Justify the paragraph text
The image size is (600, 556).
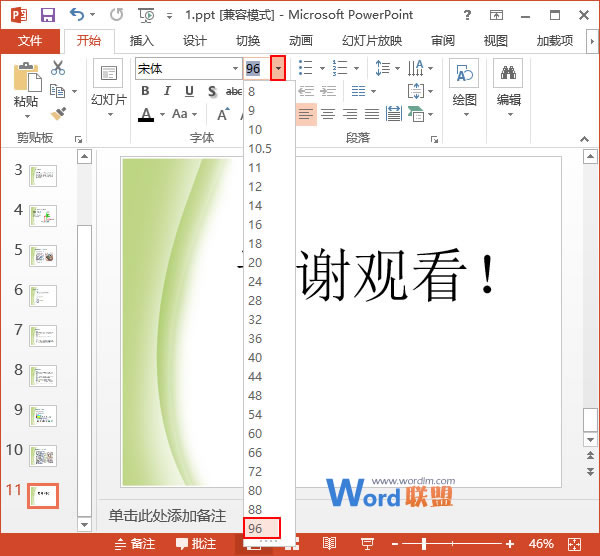tap(372, 114)
